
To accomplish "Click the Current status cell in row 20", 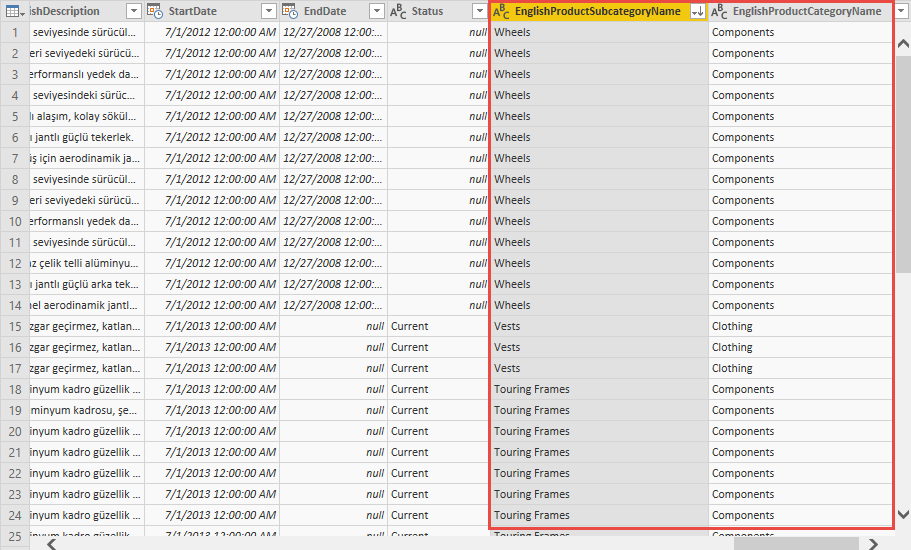I will (409, 431).
